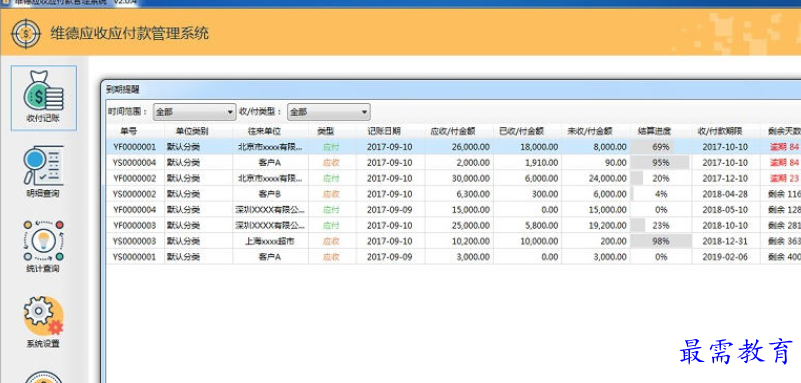
Task: Click deadline date 2017-12-10
Action: [x=725, y=178]
